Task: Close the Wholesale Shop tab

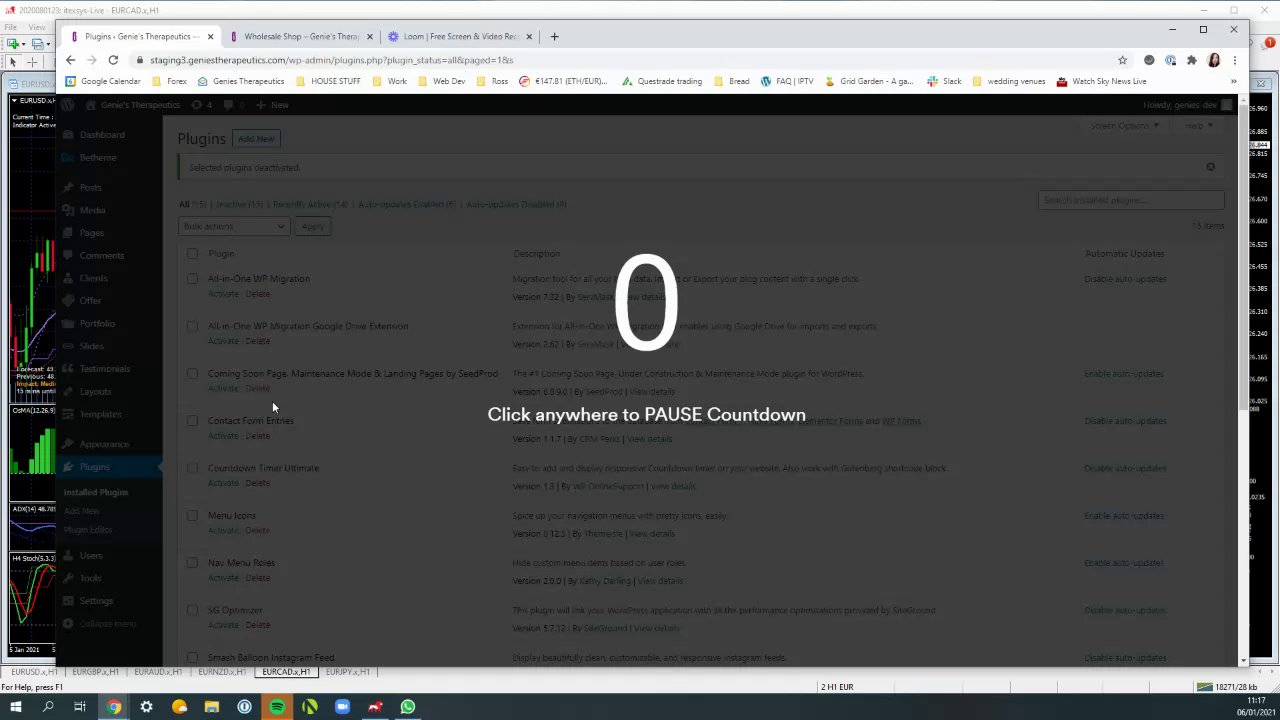Action: (370, 36)
